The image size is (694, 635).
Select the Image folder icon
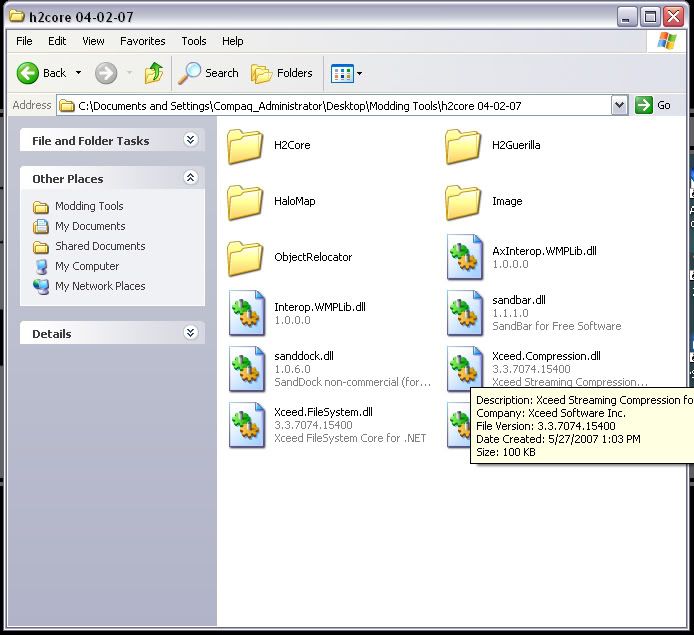463,203
